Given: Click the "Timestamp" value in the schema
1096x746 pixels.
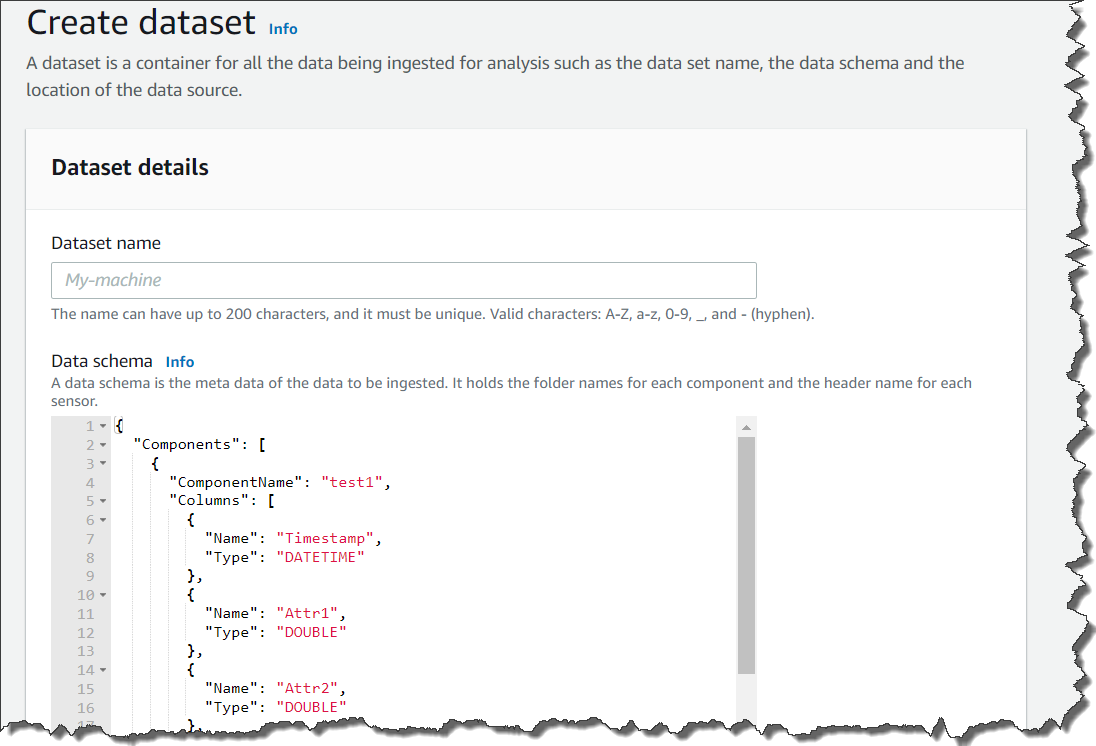Looking at the screenshot, I should pos(325,539).
